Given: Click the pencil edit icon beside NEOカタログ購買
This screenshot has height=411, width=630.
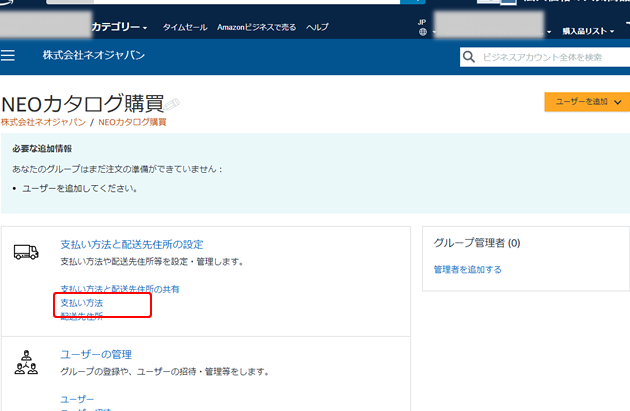Looking at the screenshot, I should pyautogui.click(x=172, y=104).
